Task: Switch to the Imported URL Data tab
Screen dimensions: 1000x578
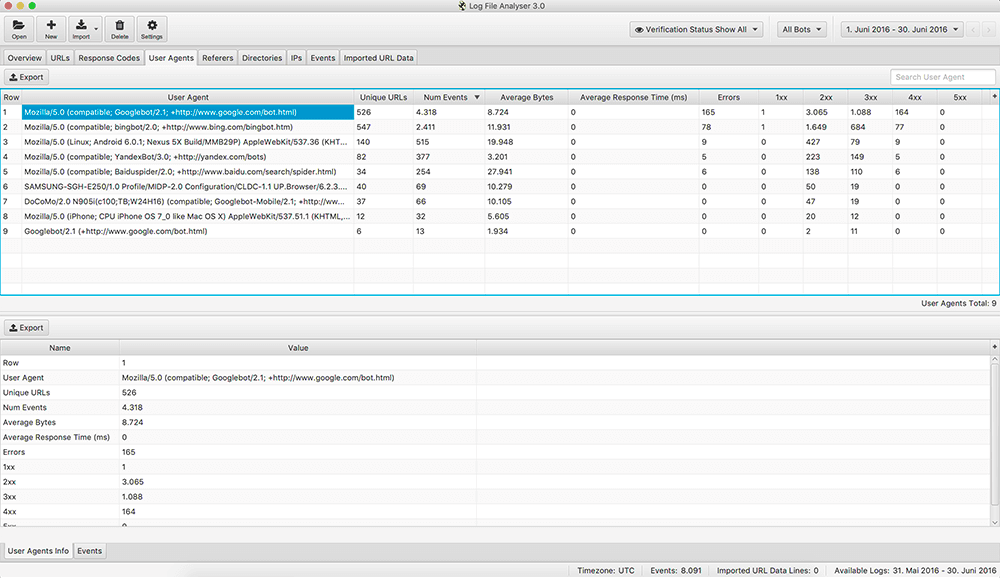Action: pos(379,58)
